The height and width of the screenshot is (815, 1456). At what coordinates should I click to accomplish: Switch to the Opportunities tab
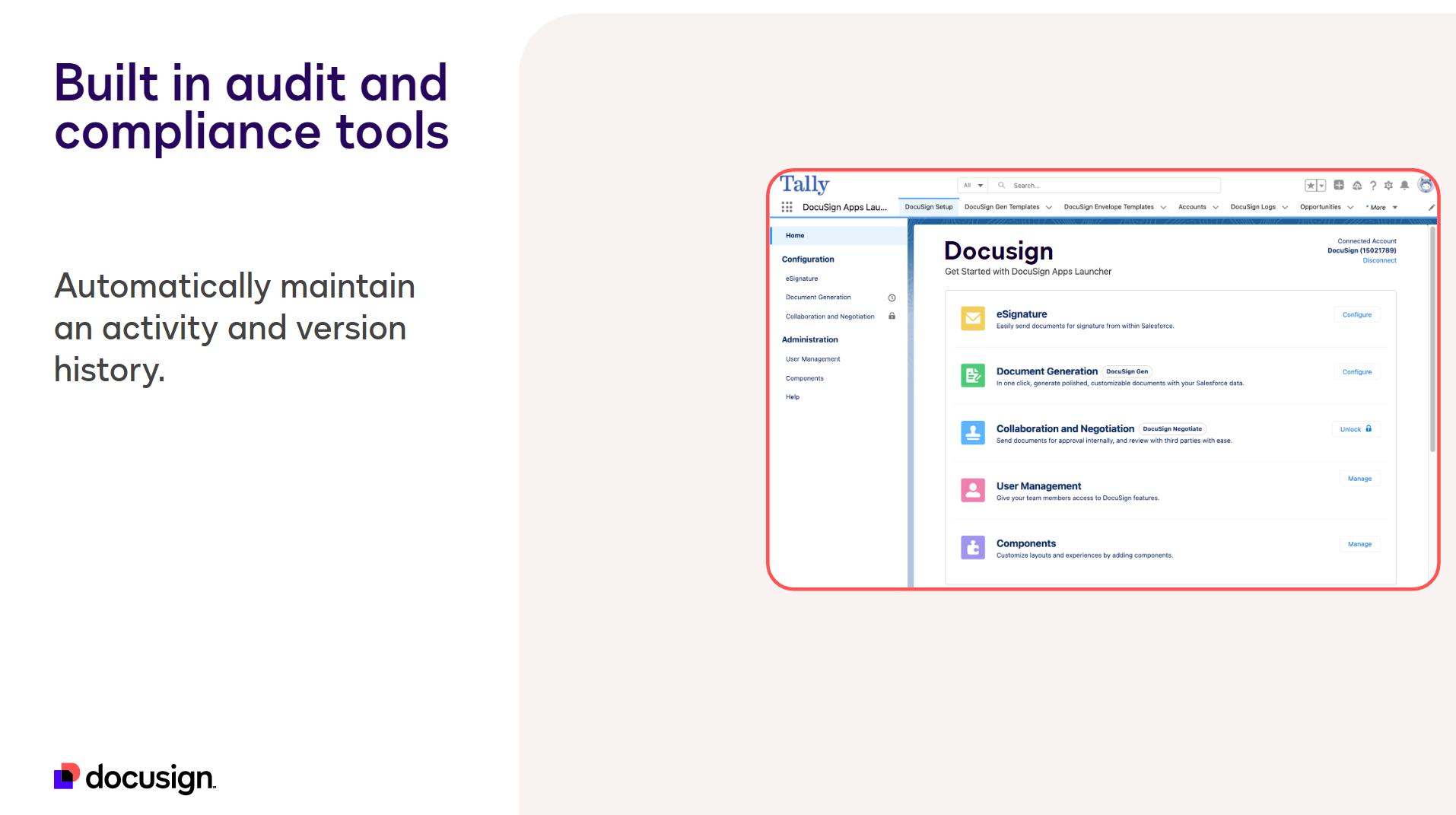point(1320,207)
